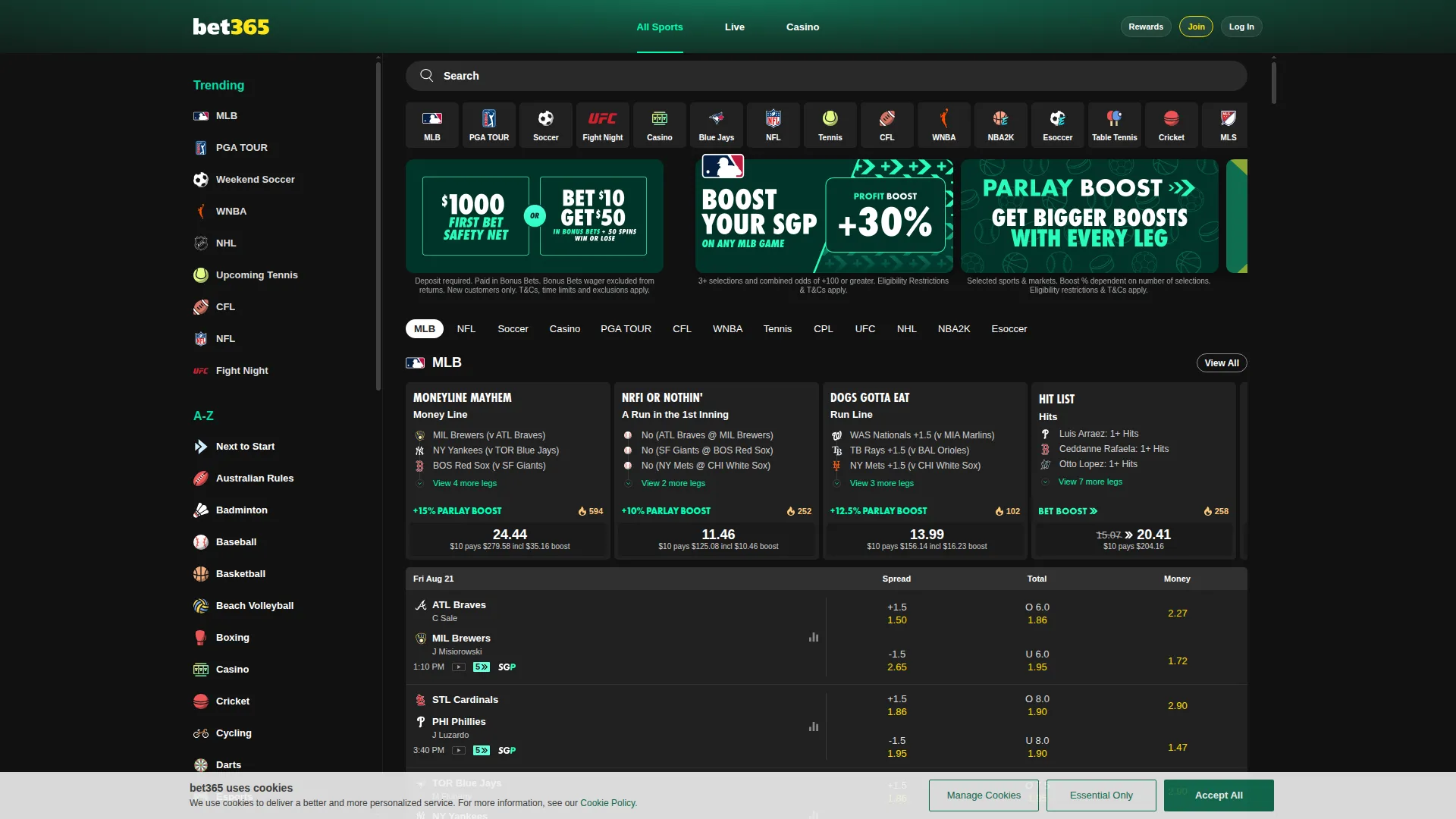The height and width of the screenshot is (819, 1456).
Task: Open stats icon for Cardinals vs Phillies
Action: (x=814, y=726)
